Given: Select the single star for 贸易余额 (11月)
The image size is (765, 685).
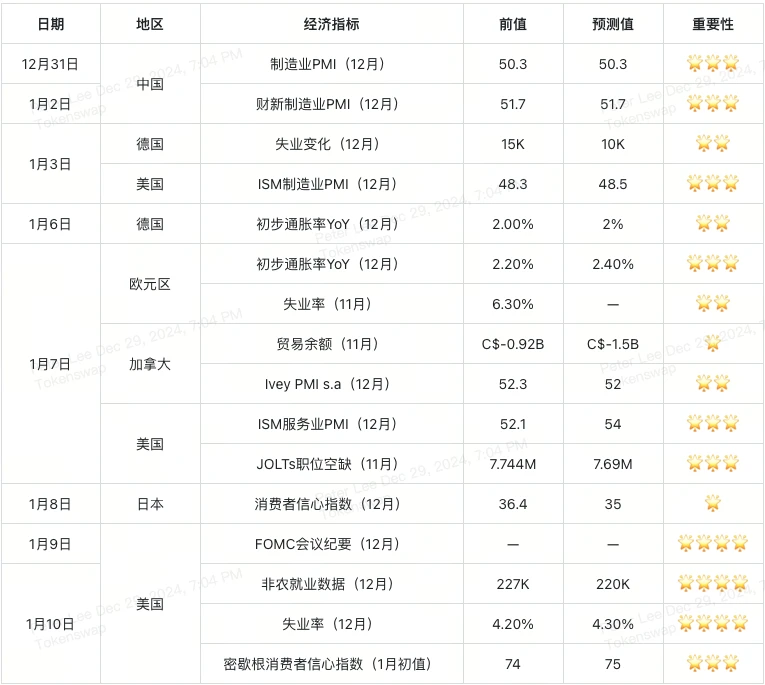Looking at the screenshot, I should [x=712, y=344].
